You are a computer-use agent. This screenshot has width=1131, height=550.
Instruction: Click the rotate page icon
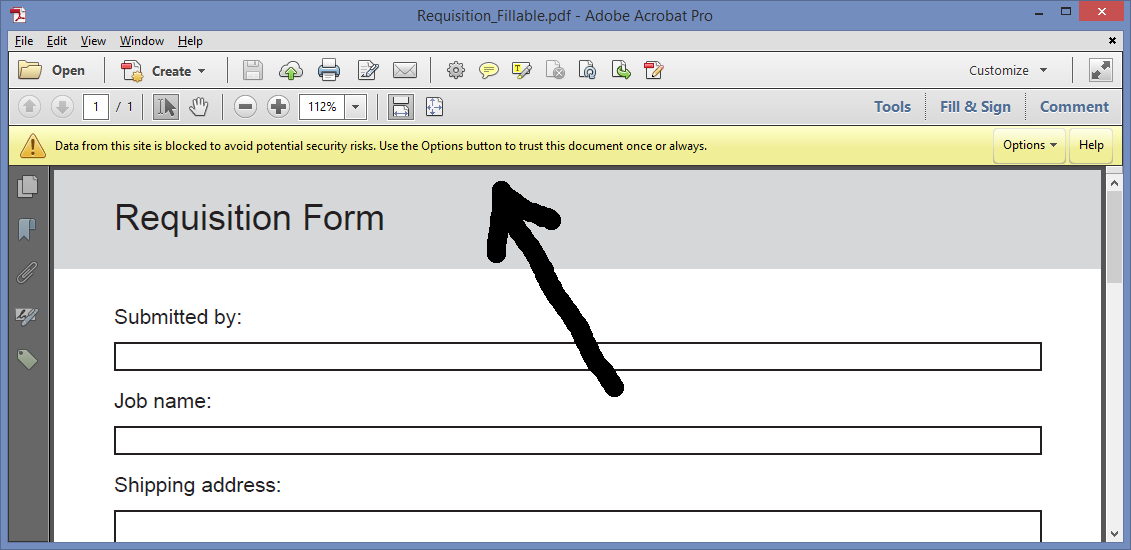click(588, 71)
